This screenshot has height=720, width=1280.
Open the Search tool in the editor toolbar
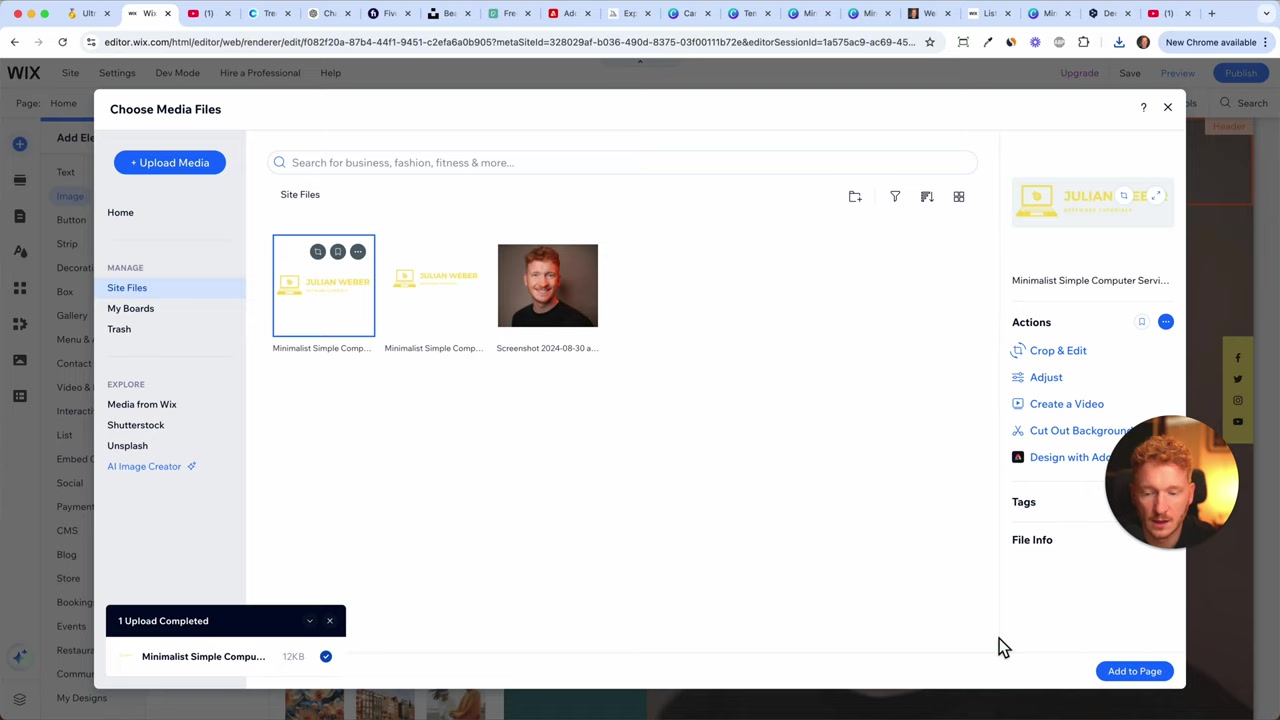coord(1243,103)
